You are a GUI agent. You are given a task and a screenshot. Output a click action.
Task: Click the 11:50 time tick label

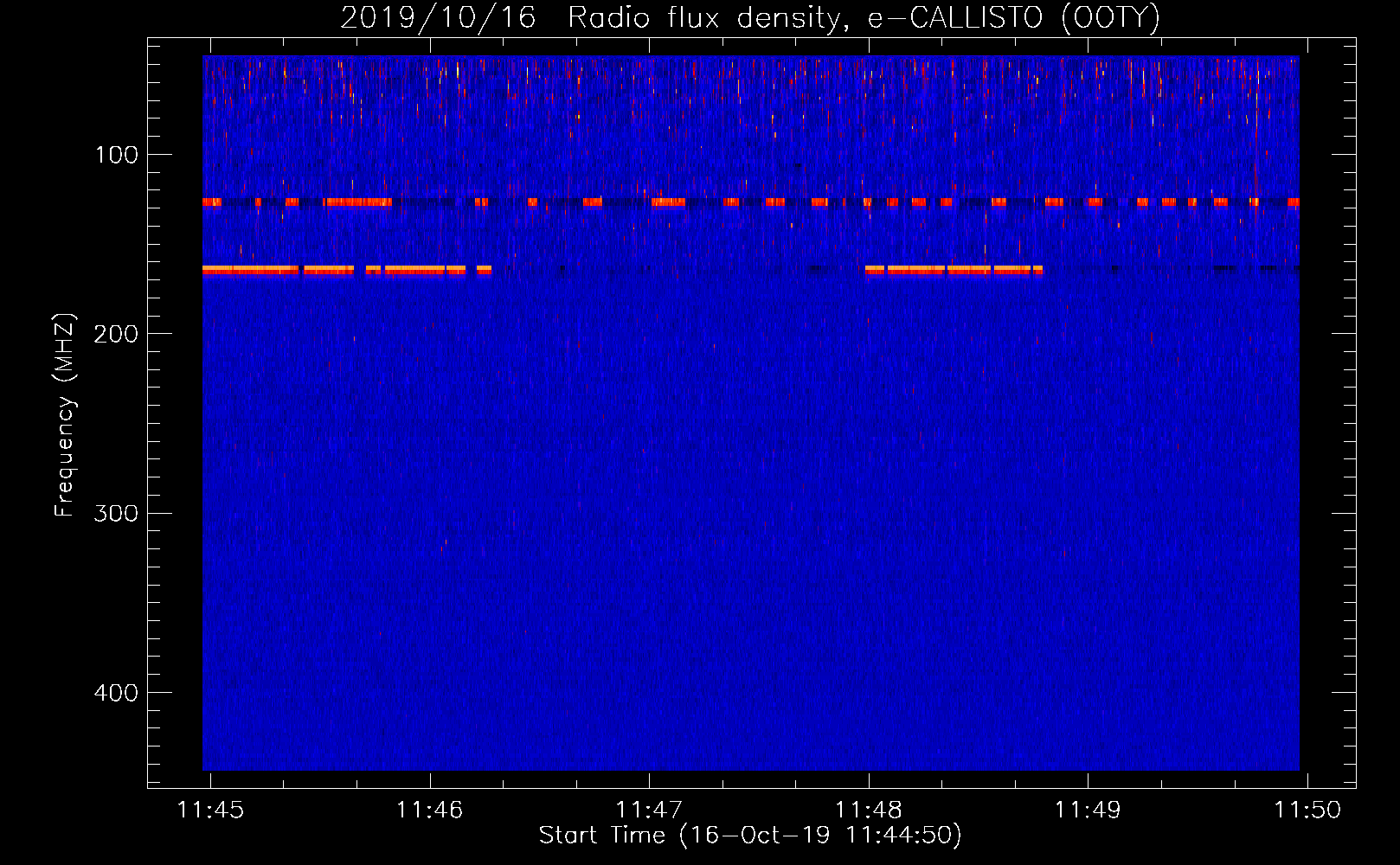pyautogui.click(x=1307, y=810)
